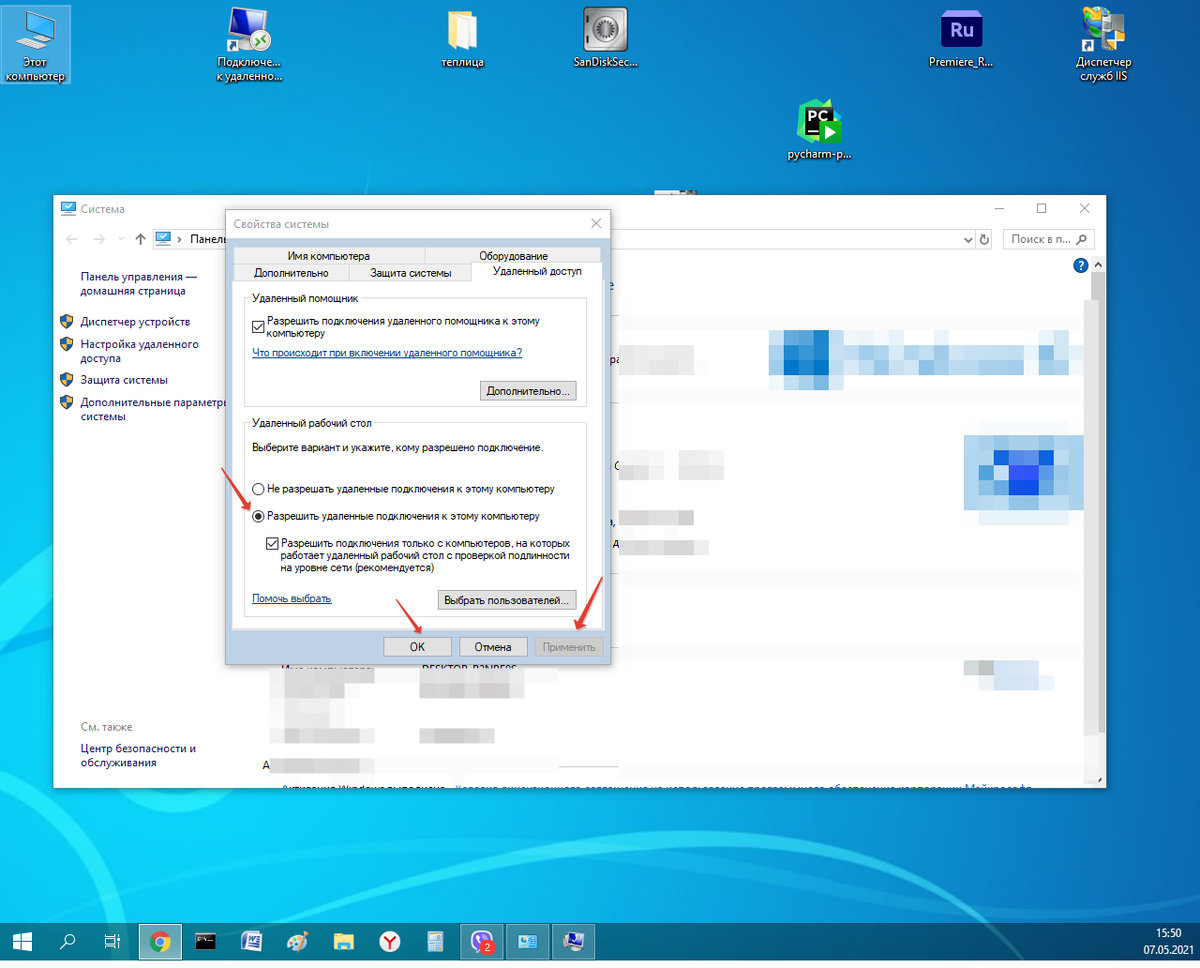Open Command Prompt from the taskbar
Viewport: 1200px width, 968px height.
[205, 942]
